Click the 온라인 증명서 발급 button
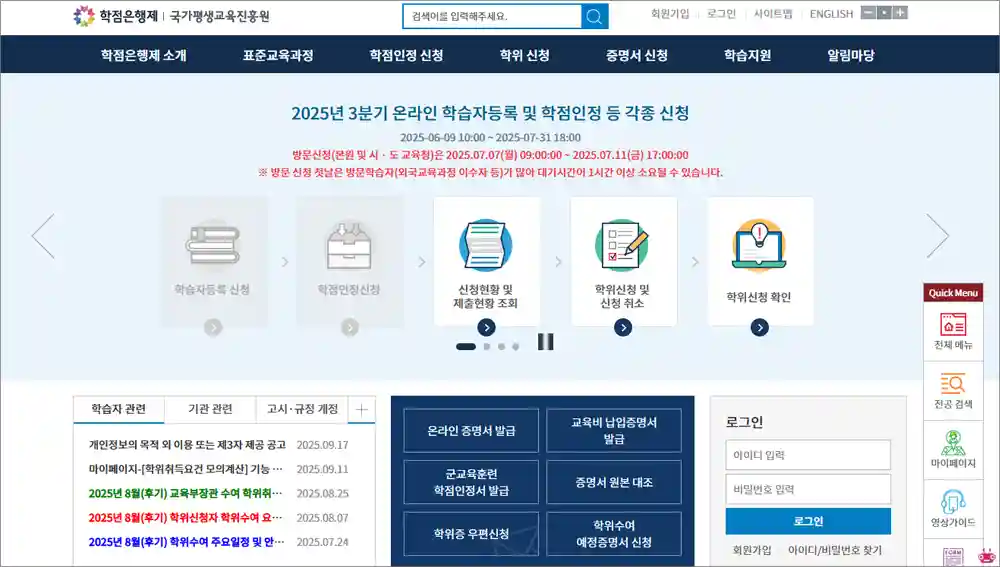1000x567 pixels. (471, 431)
